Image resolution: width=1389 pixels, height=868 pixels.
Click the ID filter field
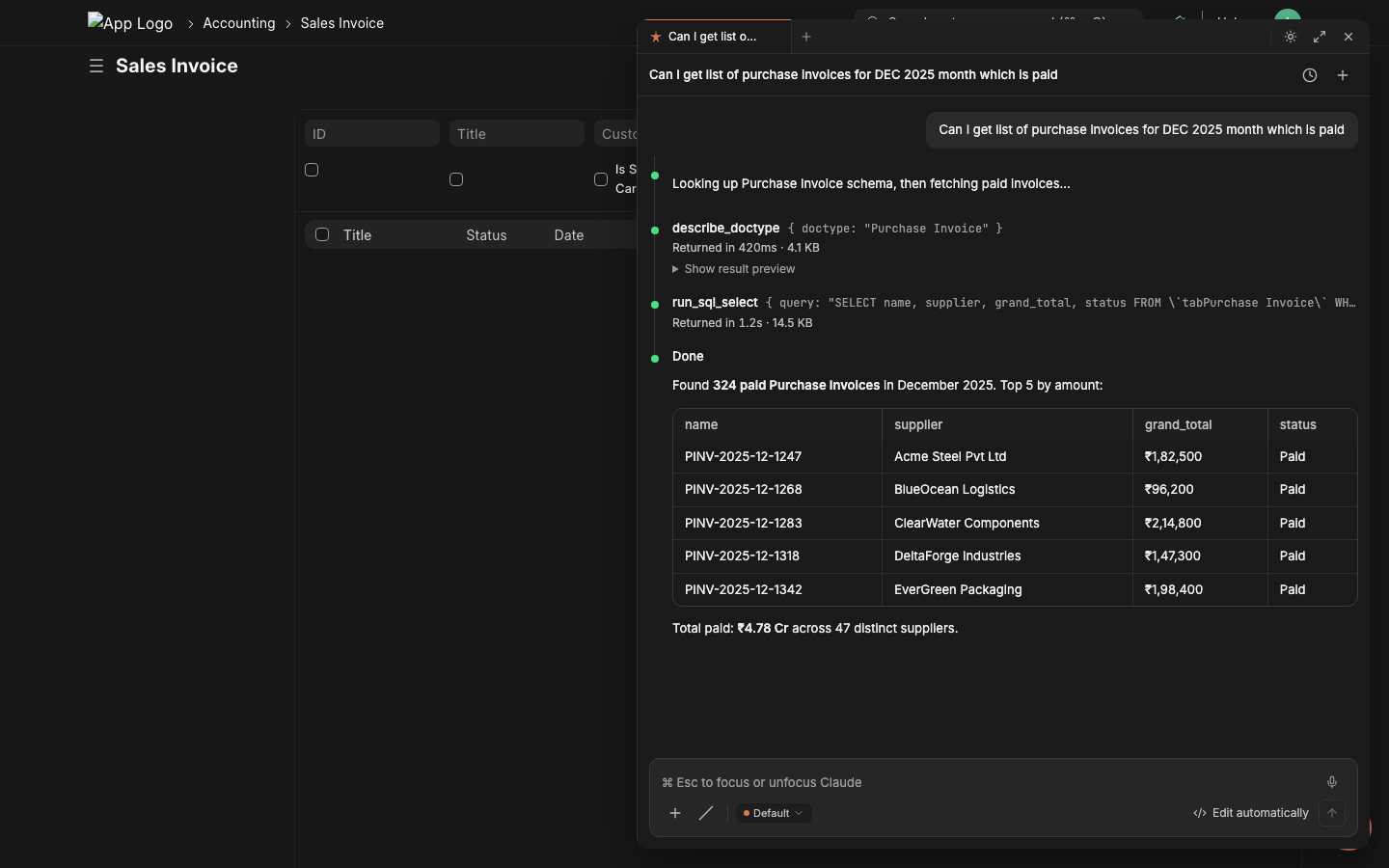point(372,133)
